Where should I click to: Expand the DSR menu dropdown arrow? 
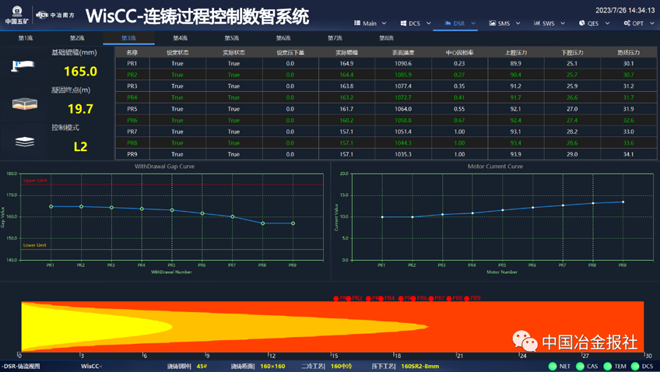click(473, 24)
